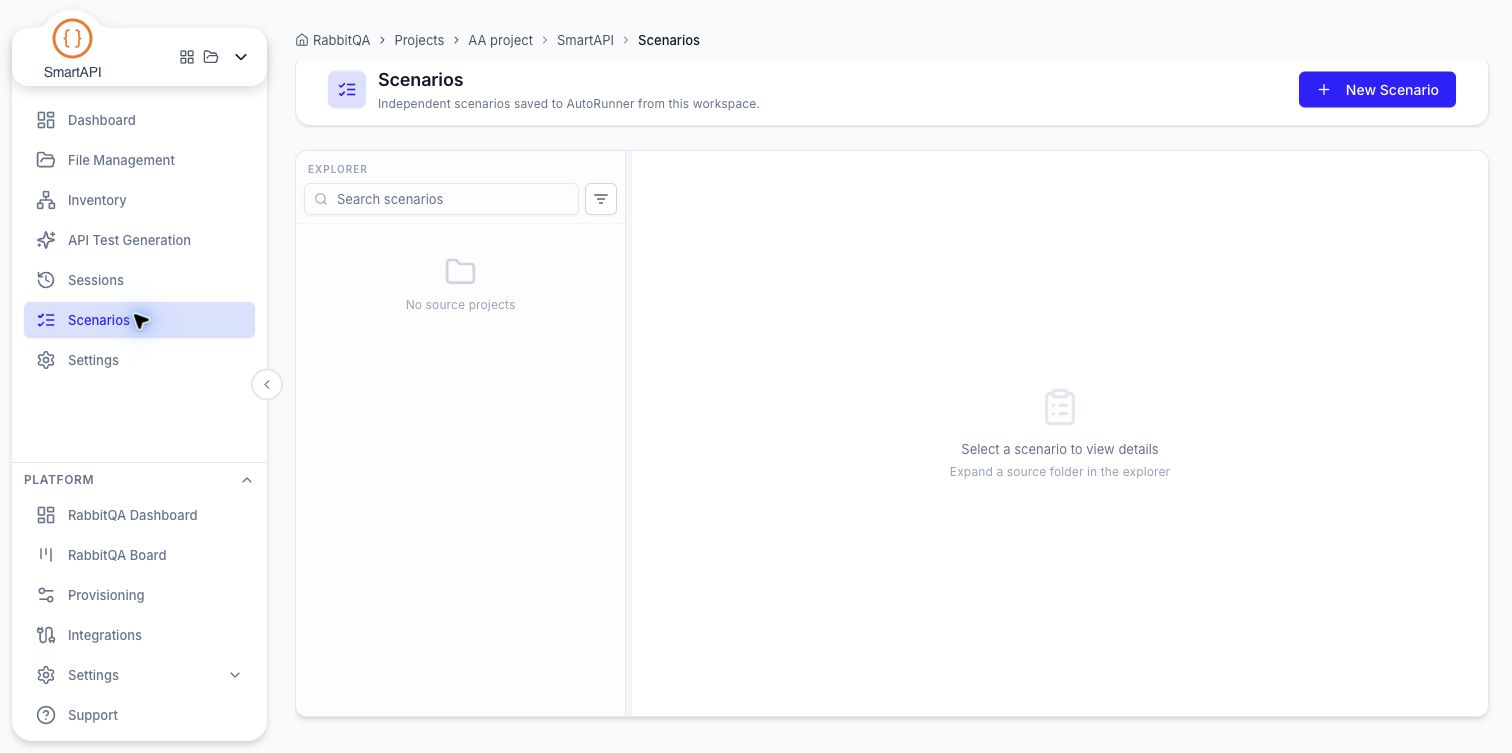Image resolution: width=1512 pixels, height=753 pixels.
Task: Select Scenarios in the sidebar
Action: [x=139, y=320]
